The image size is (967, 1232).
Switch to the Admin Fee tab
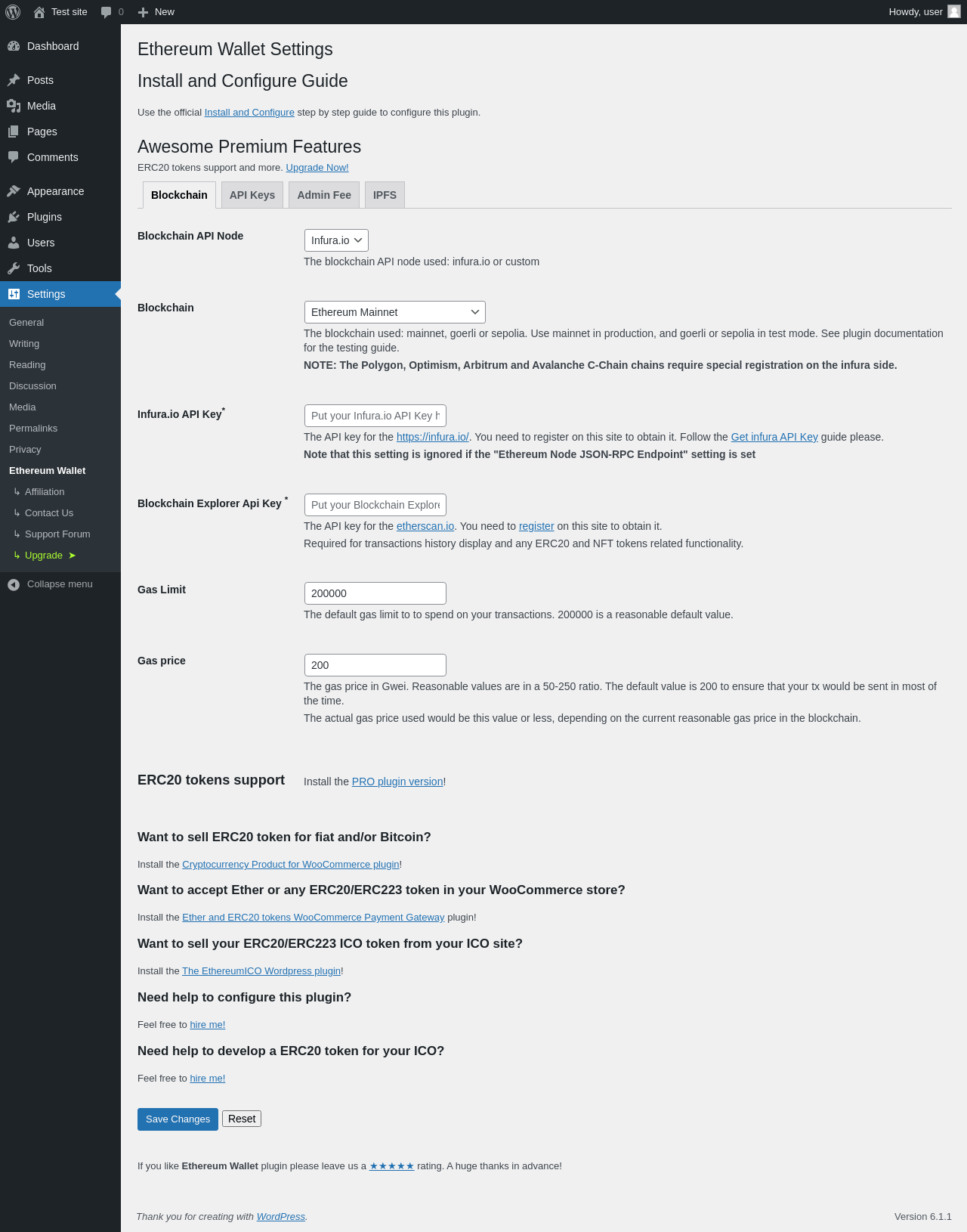tap(324, 195)
